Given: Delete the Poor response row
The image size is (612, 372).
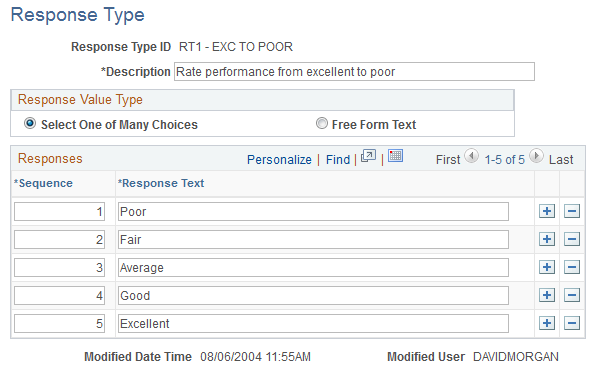Looking at the screenshot, I should click(x=572, y=211).
